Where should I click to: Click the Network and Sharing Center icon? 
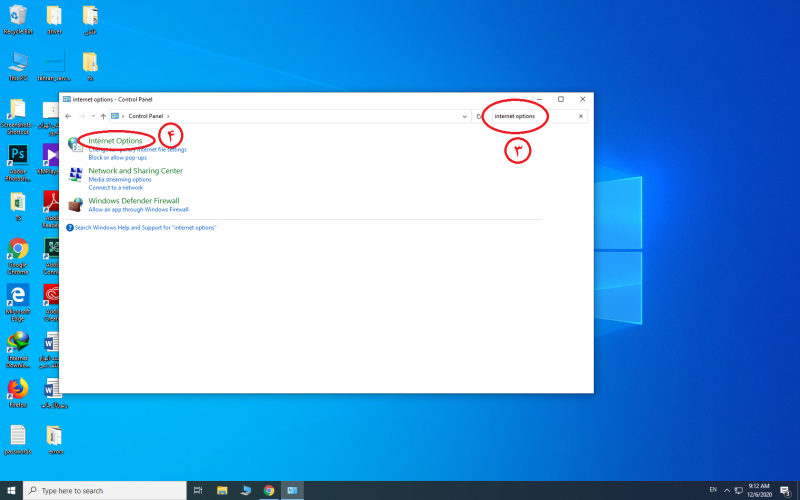coord(76,175)
